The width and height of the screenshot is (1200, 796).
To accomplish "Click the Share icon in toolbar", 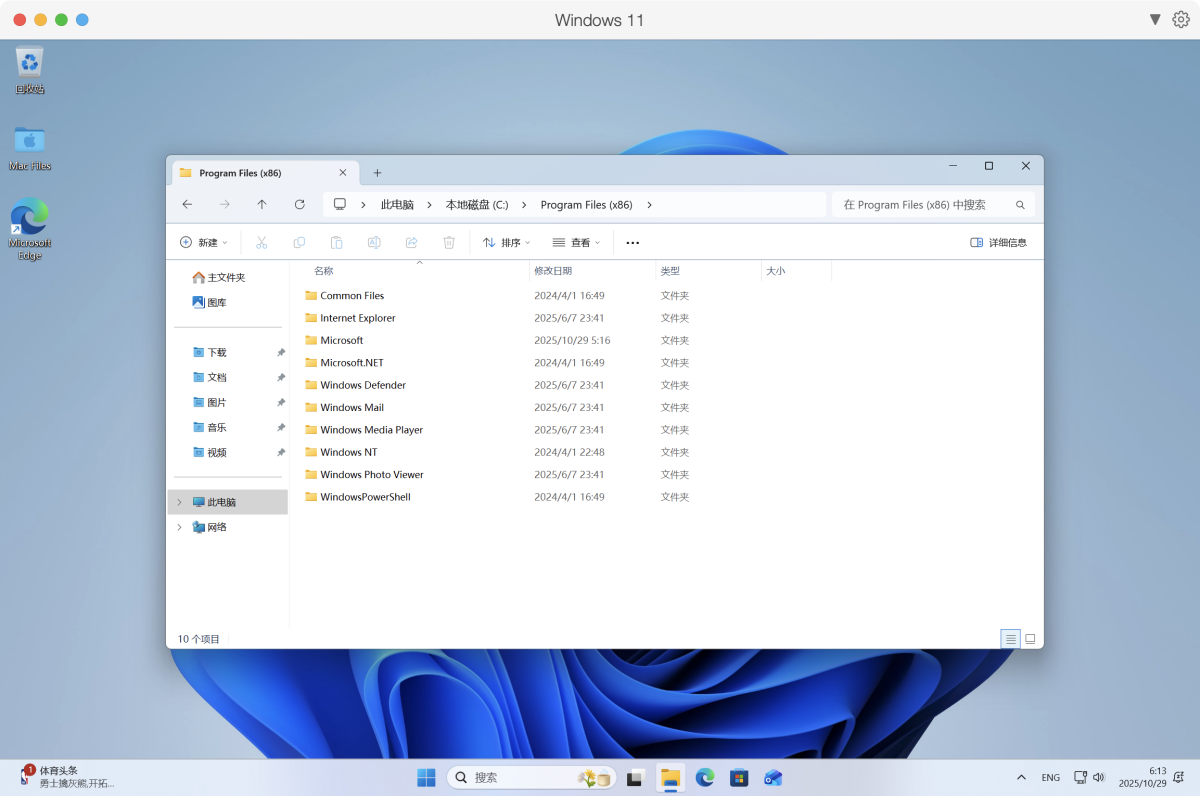I will [411, 242].
